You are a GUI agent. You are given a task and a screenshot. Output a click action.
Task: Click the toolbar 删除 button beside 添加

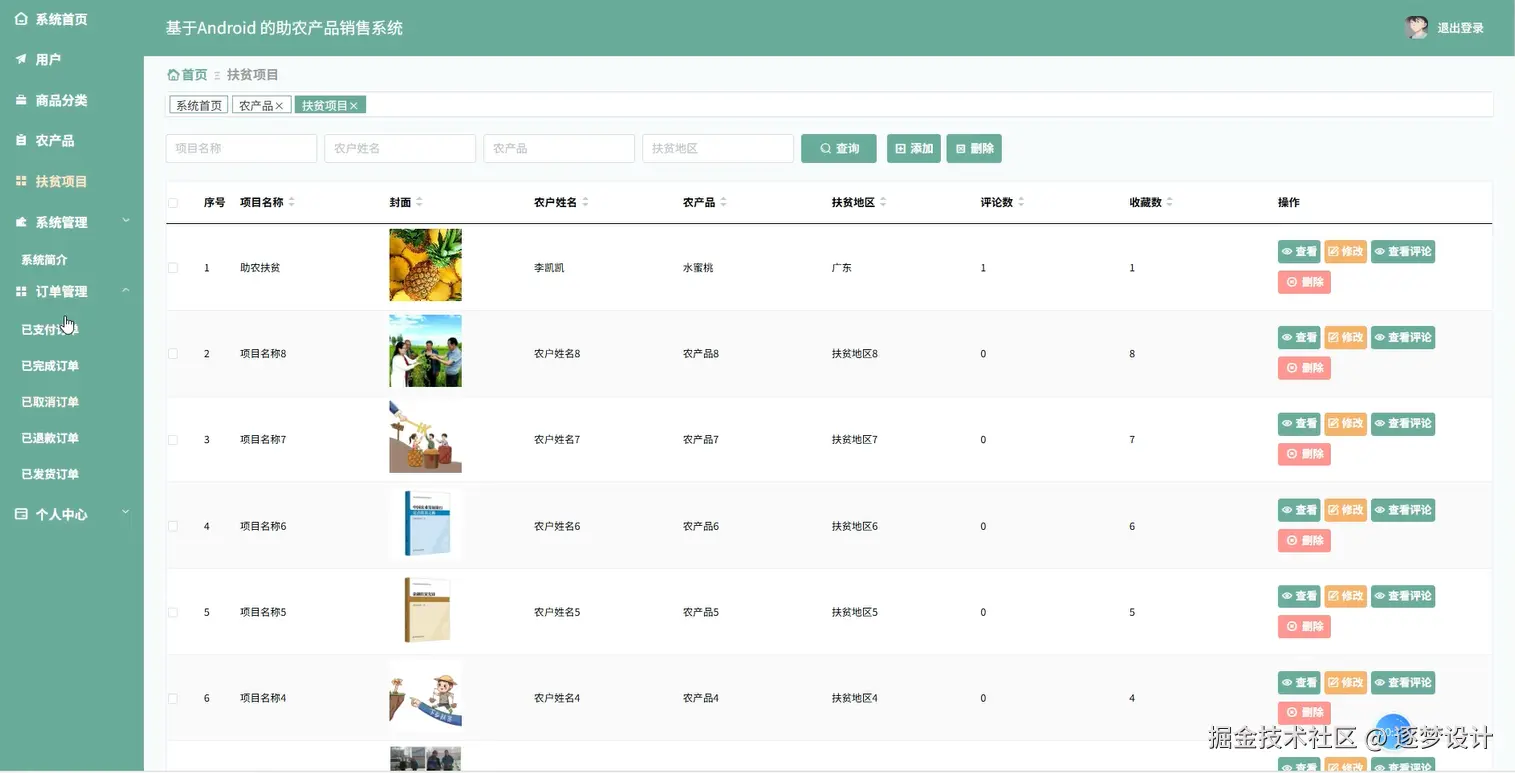974,148
